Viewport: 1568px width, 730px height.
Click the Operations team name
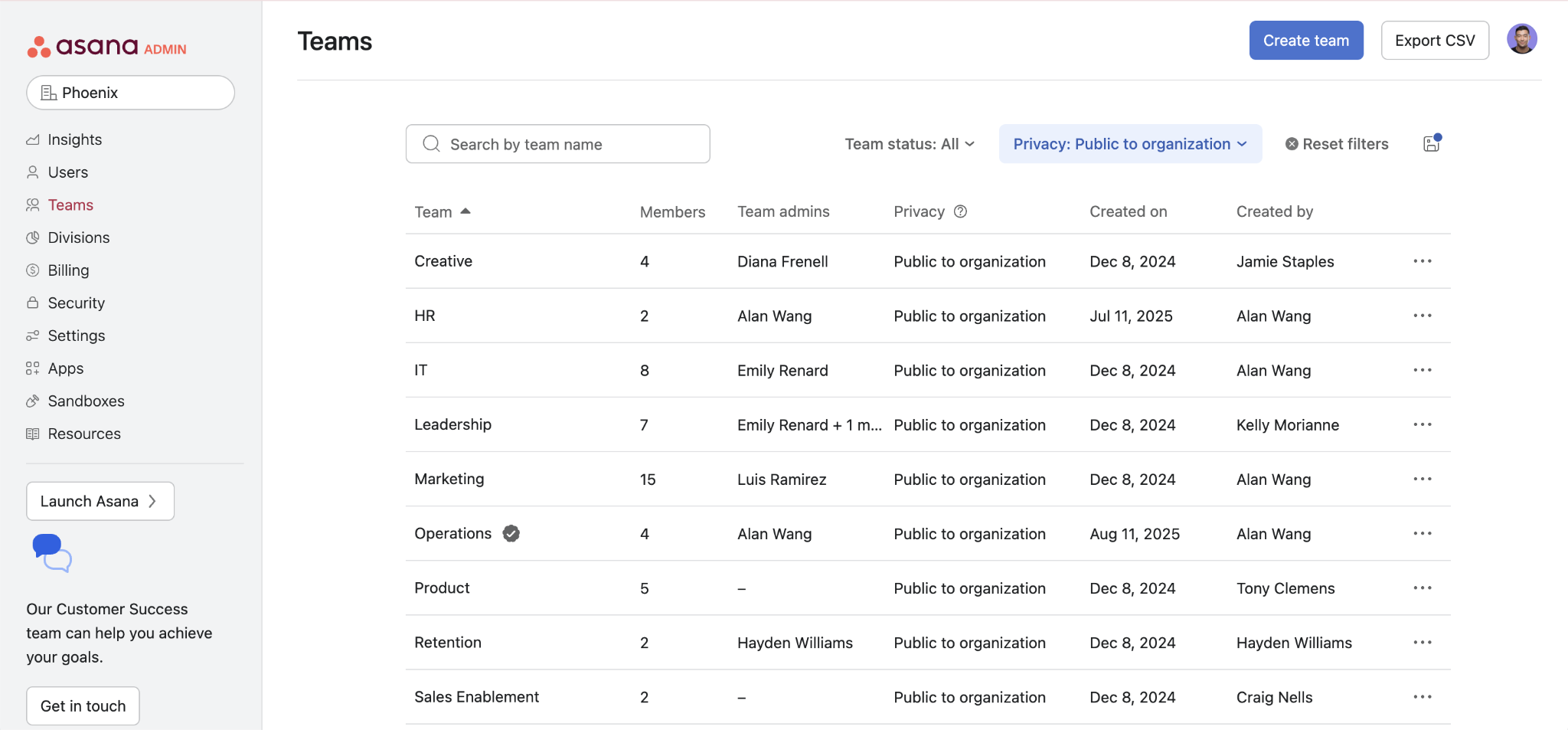[x=452, y=533]
